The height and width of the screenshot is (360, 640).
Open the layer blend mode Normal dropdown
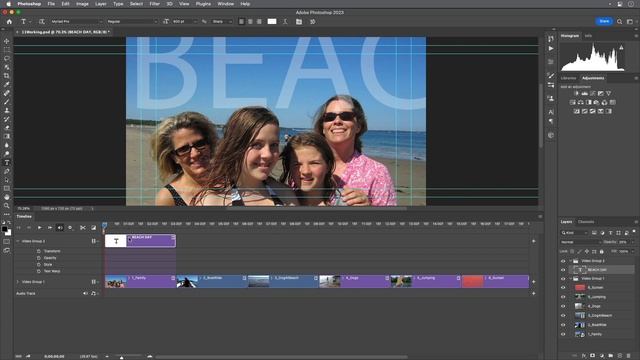pos(579,242)
